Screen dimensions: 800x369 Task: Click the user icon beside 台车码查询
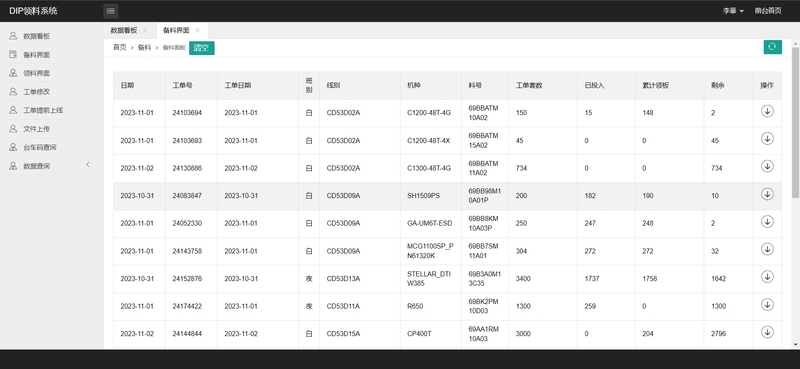tap(13, 147)
